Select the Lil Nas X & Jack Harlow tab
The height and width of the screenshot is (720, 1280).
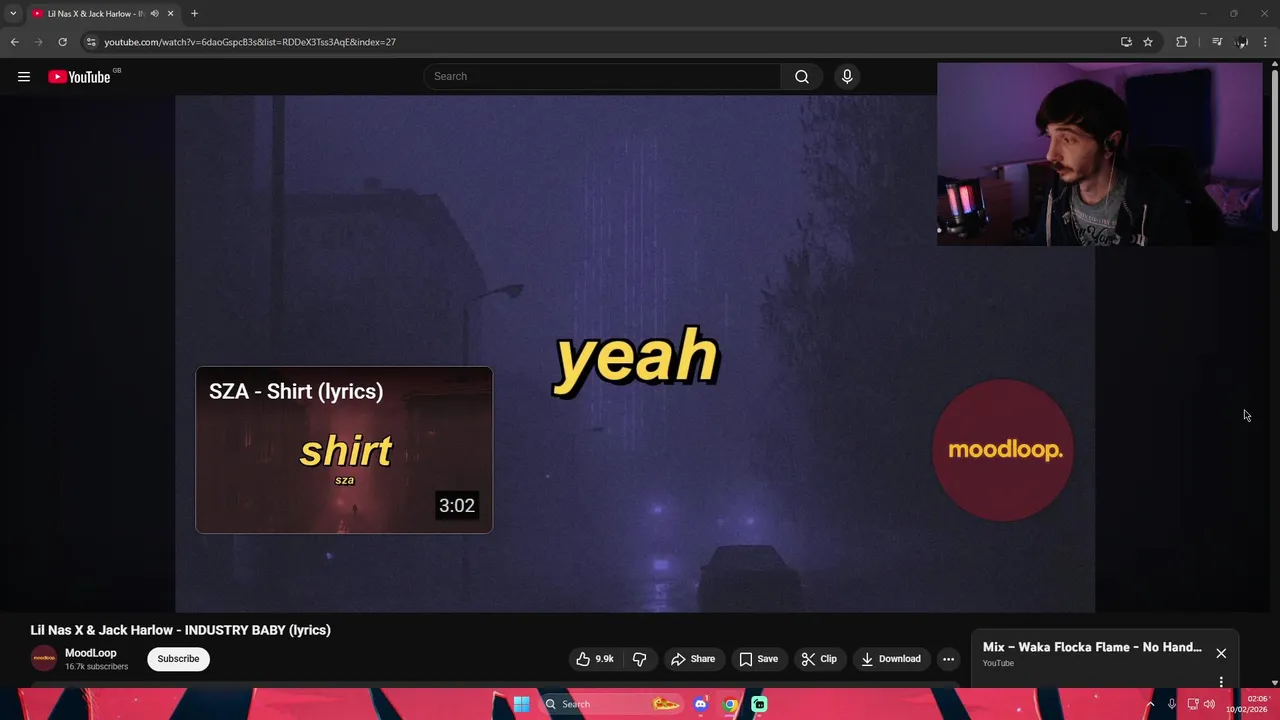95,14
